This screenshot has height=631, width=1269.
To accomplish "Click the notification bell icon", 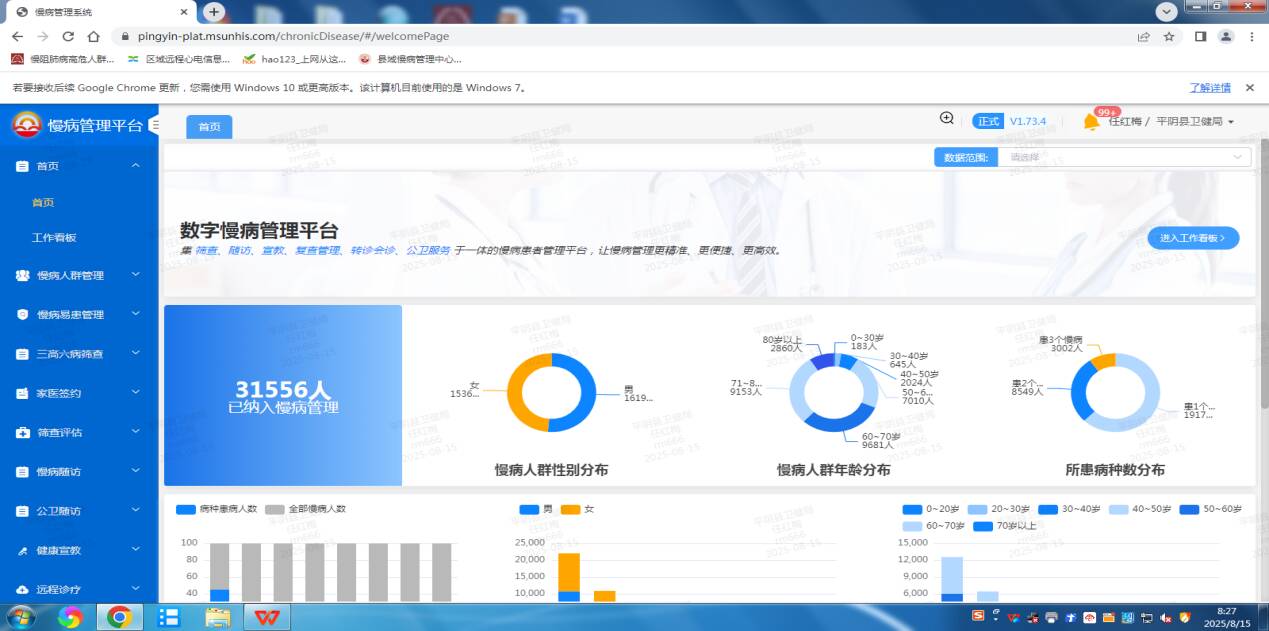I will coord(1090,122).
